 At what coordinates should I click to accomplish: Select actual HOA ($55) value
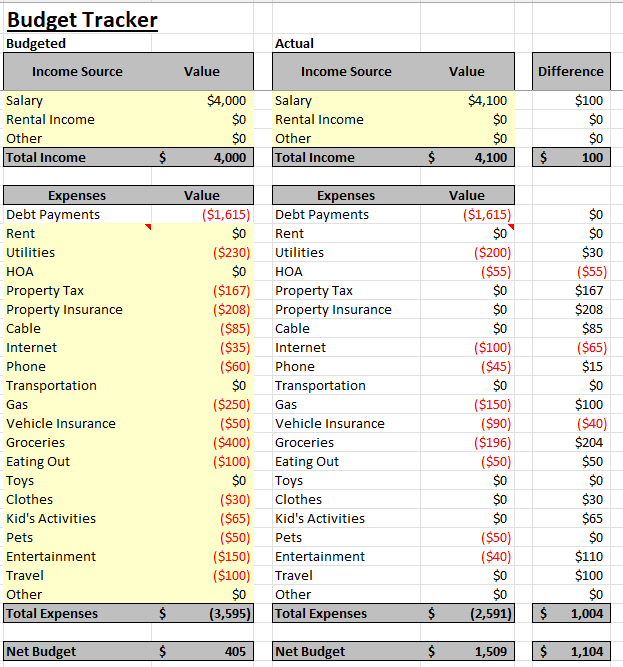point(496,271)
